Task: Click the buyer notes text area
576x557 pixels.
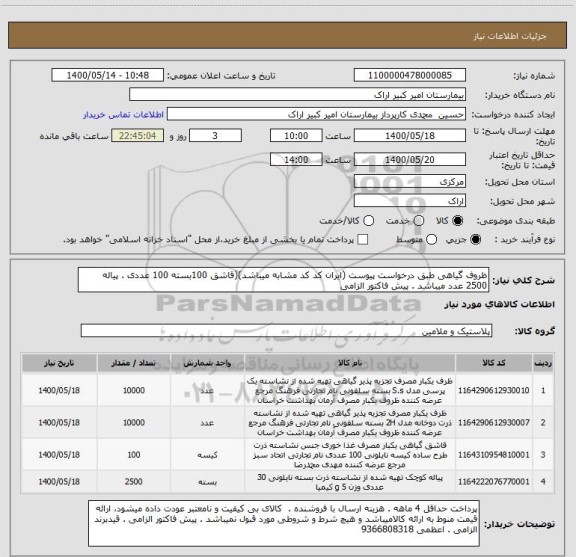Action: pos(284,523)
